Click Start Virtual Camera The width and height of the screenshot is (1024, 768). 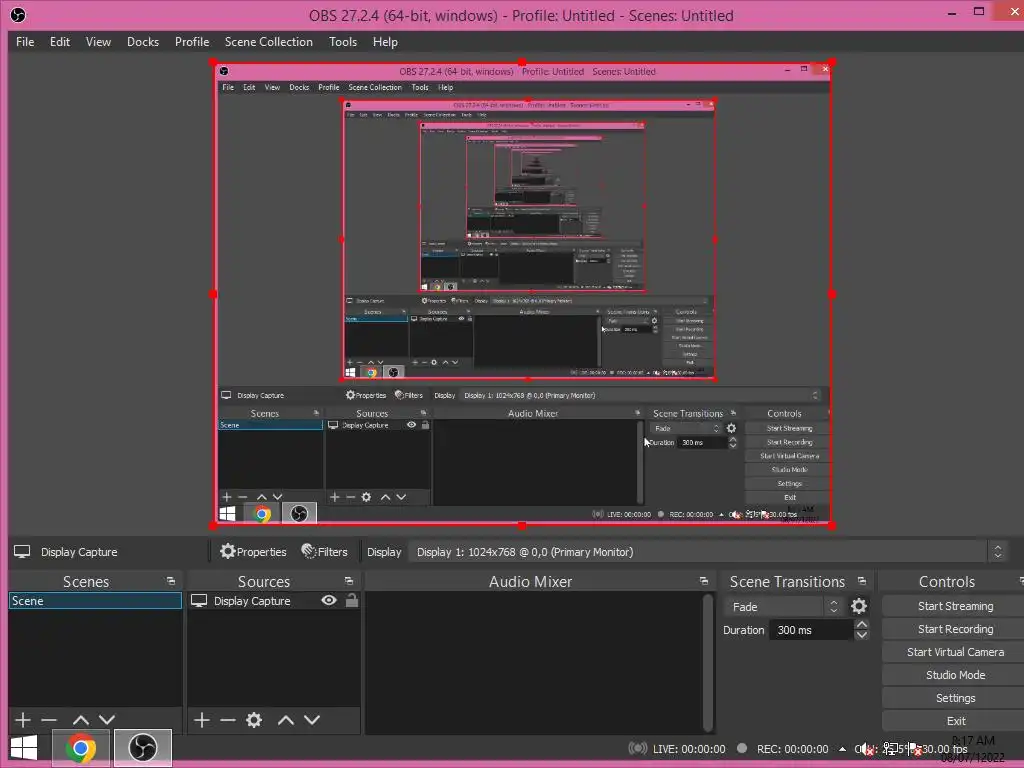(955, 652)
